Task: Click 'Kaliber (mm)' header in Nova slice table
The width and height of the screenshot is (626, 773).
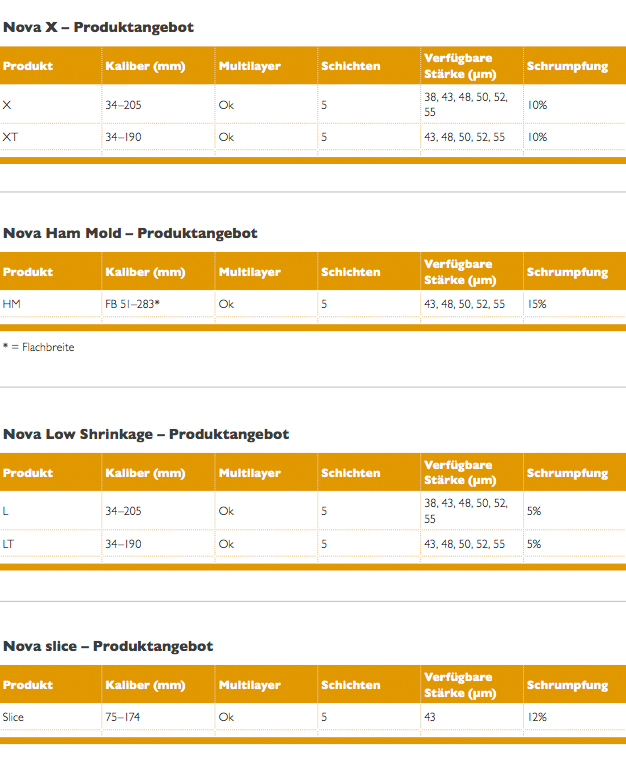Action: pyautogui.click(x=145, y=685)
